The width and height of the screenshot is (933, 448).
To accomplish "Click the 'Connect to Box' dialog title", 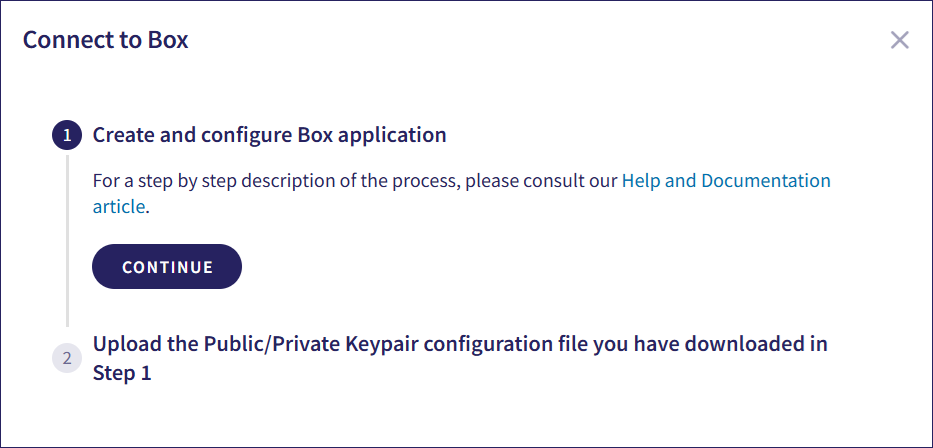I will [106, 40].
